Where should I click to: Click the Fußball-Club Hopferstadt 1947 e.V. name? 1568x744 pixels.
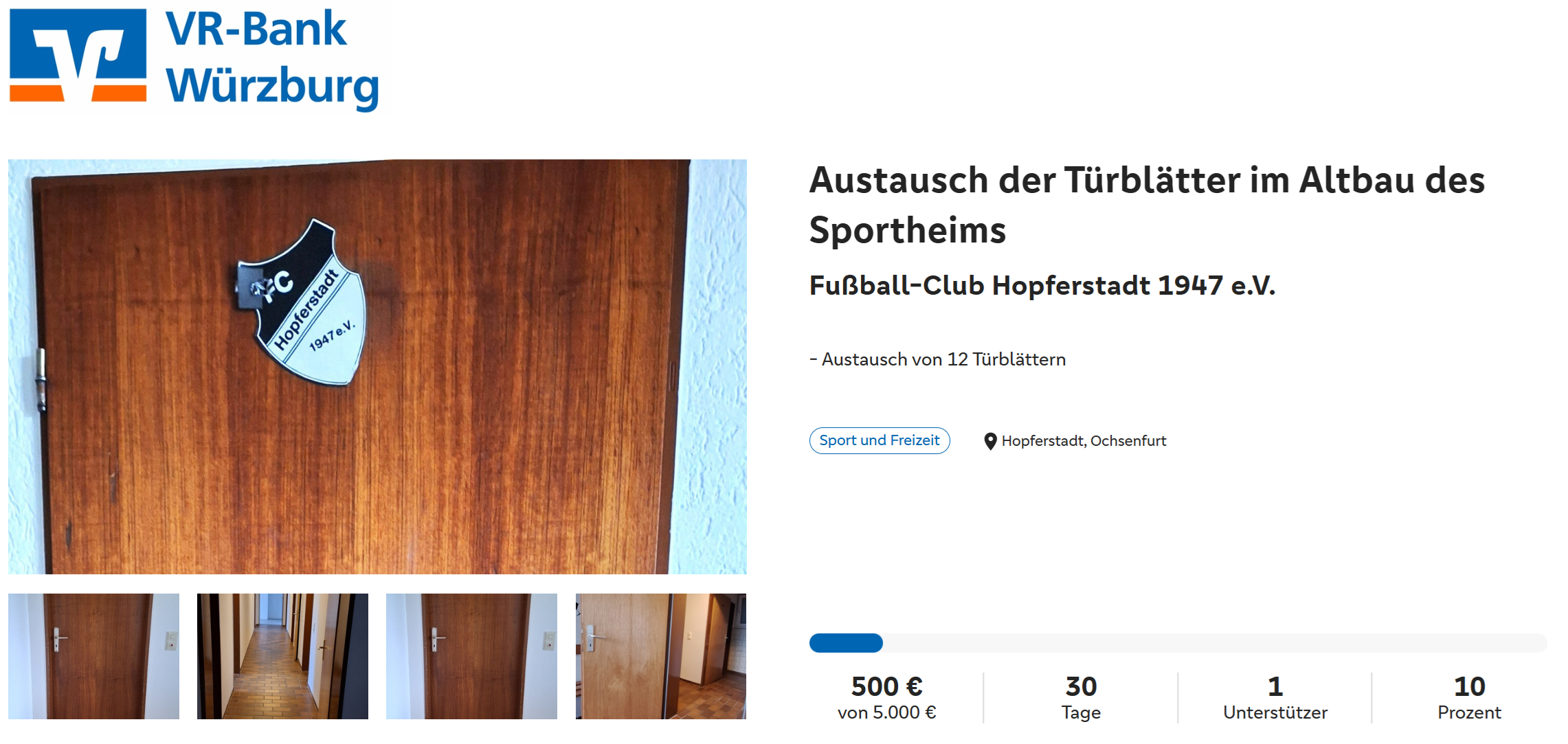coord(1042,285)
